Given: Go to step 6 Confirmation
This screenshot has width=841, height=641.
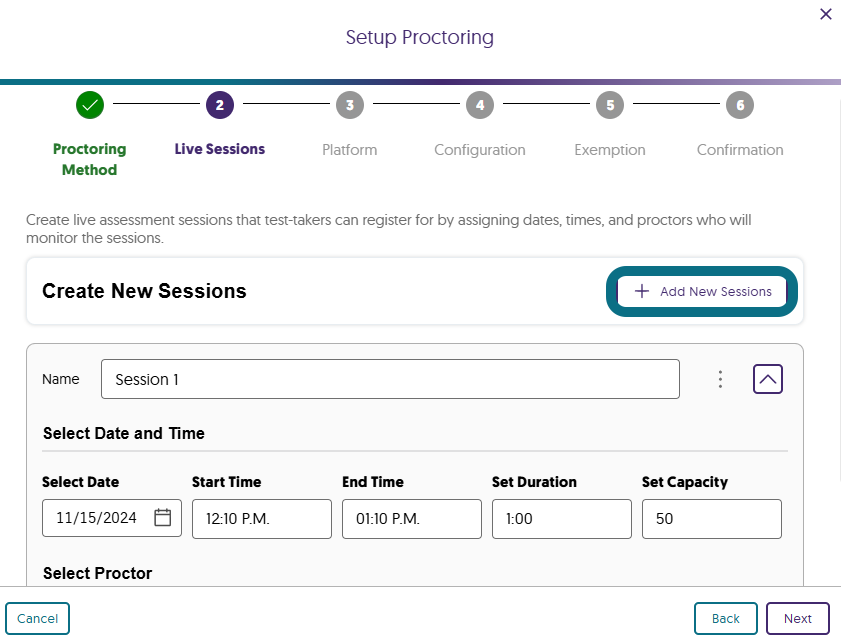Looking at the screenshot, I should pyautogui.click(x=739, y=105).
